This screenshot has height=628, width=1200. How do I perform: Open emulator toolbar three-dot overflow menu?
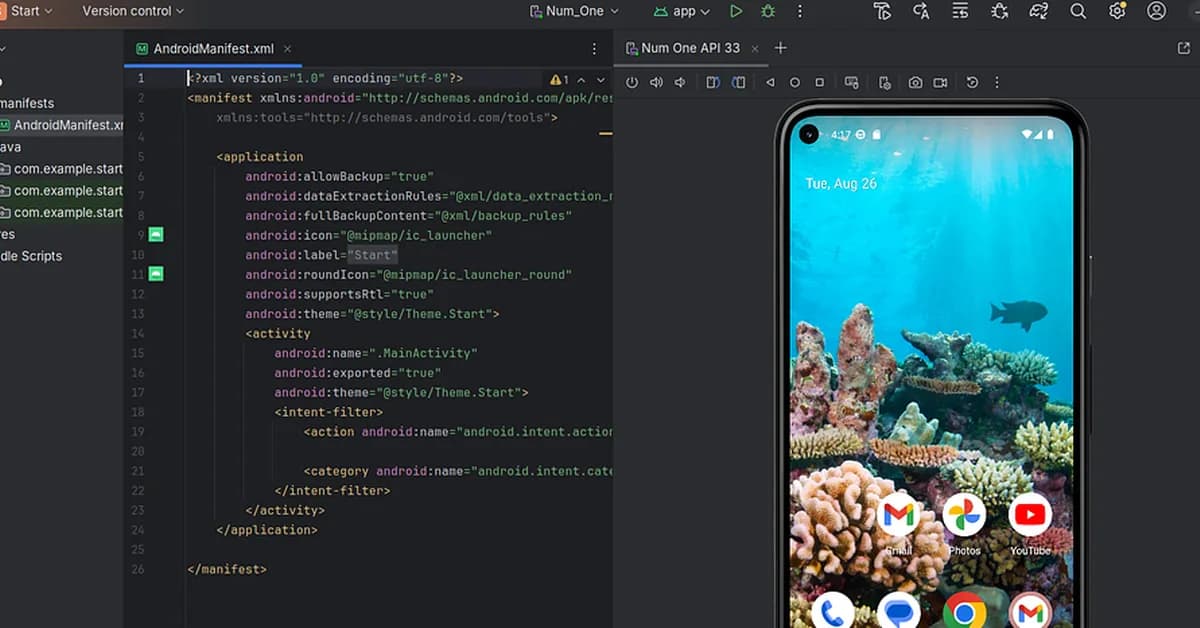click(x=997, y=83)
